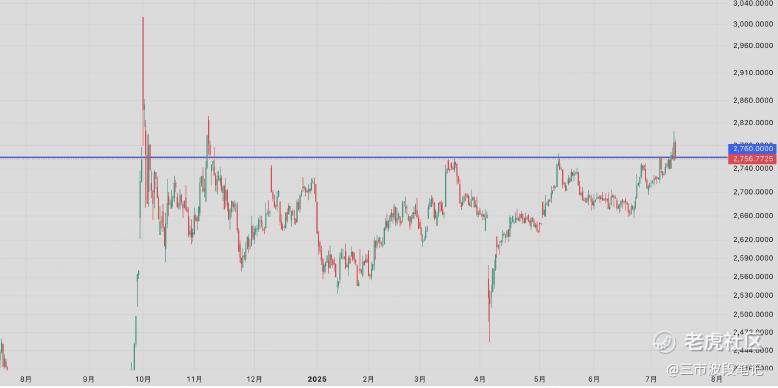Click the 5月 time axis label
The image size is (778, 388).
(540, 379)
